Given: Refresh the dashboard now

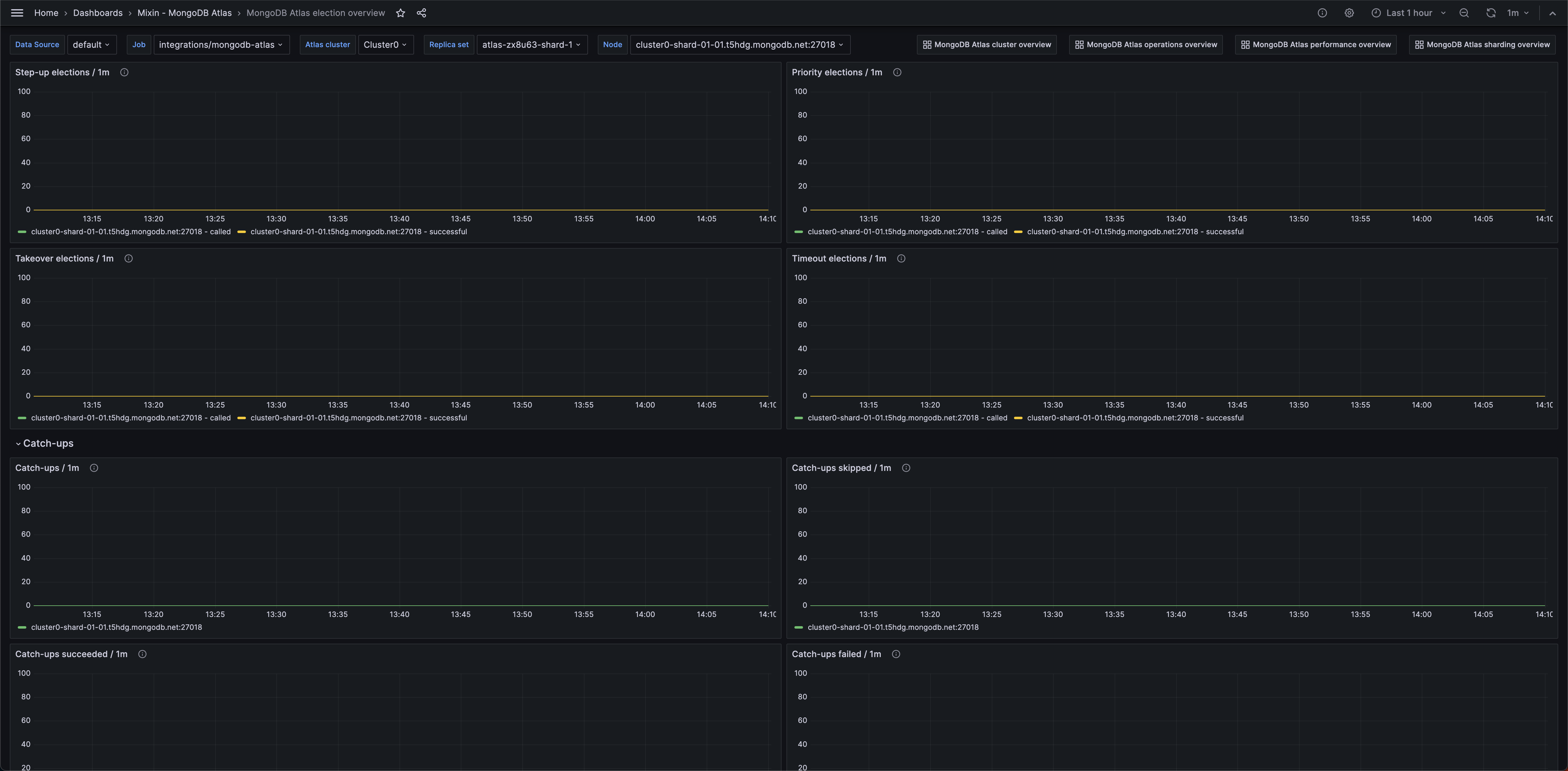Looking at the screenshot, I should pyautogui.click(x=1490, y=13).
